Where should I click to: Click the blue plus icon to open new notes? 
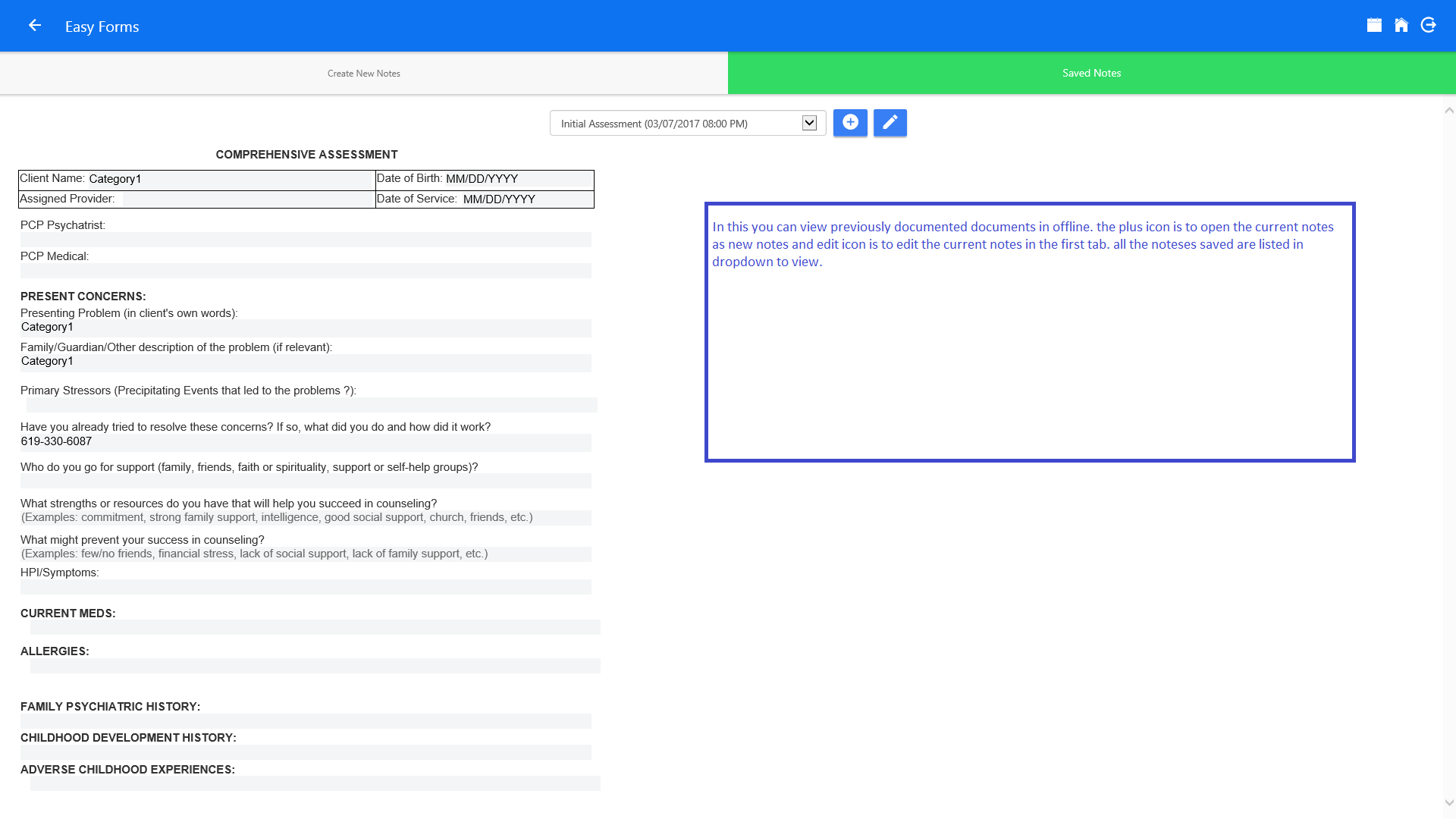[x=850, y=121]
